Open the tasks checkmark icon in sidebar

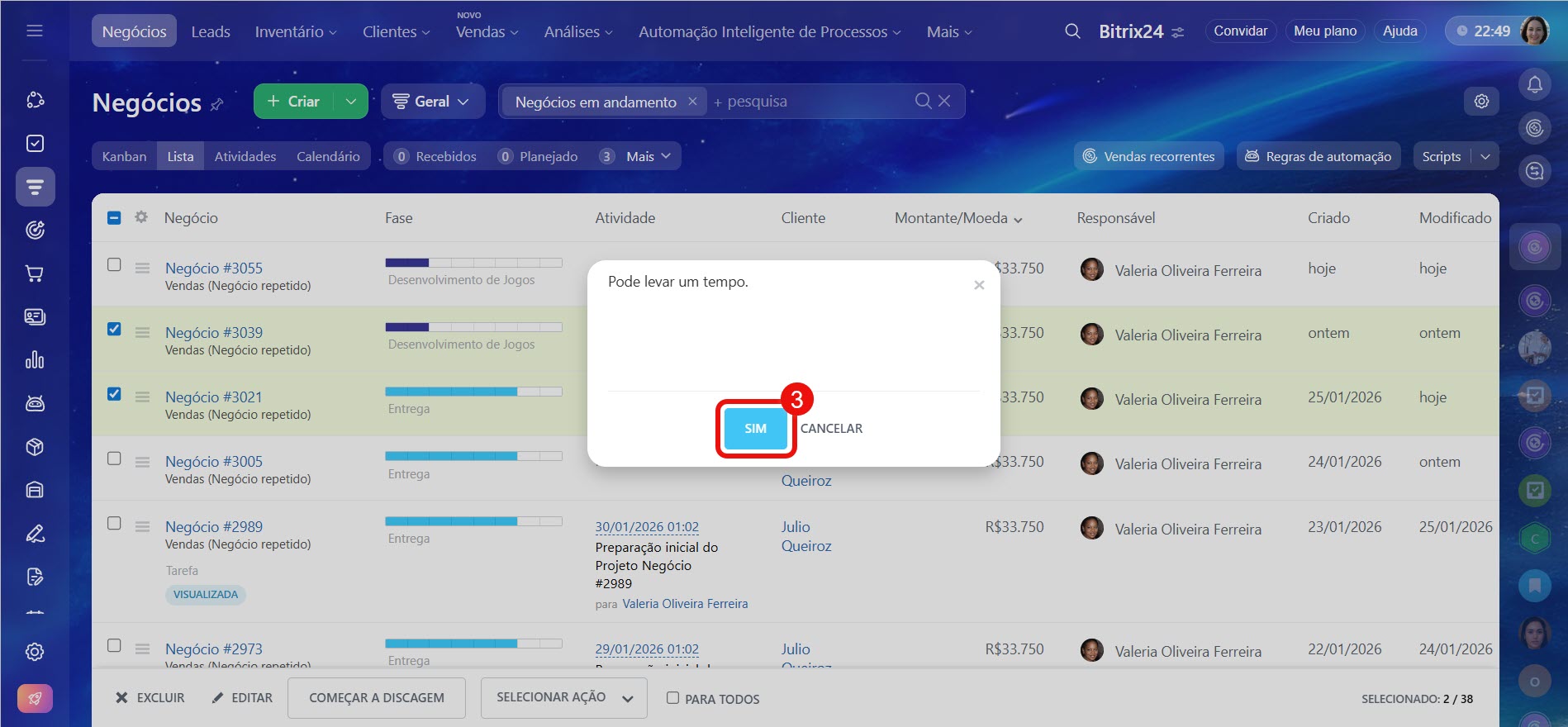pos(35,144)
